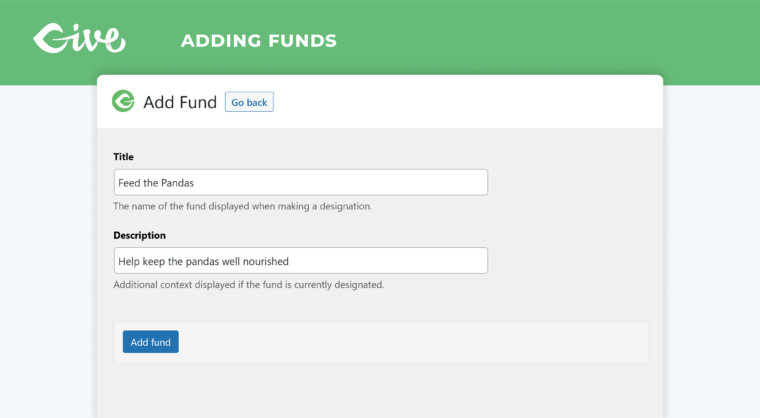This screenshot has width=760, height=418.
Task: Click the Give logo in the header
Action: click(x=79, y=38)
